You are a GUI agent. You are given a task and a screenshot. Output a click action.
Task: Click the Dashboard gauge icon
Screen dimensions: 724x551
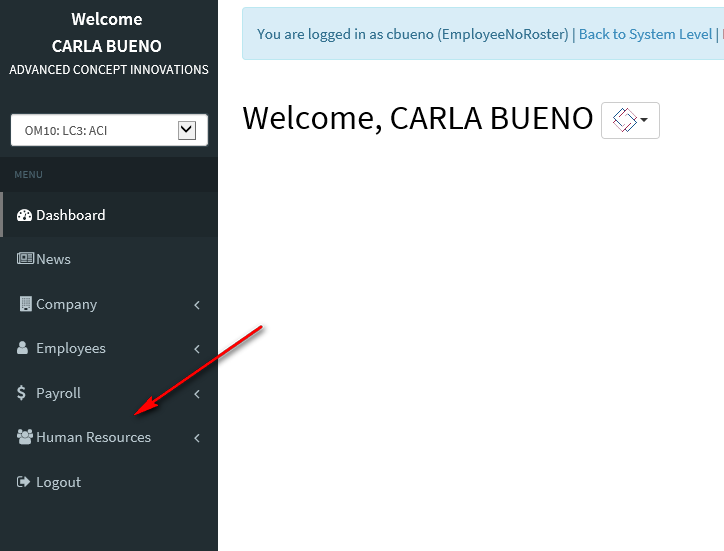(x=24, y=215)
